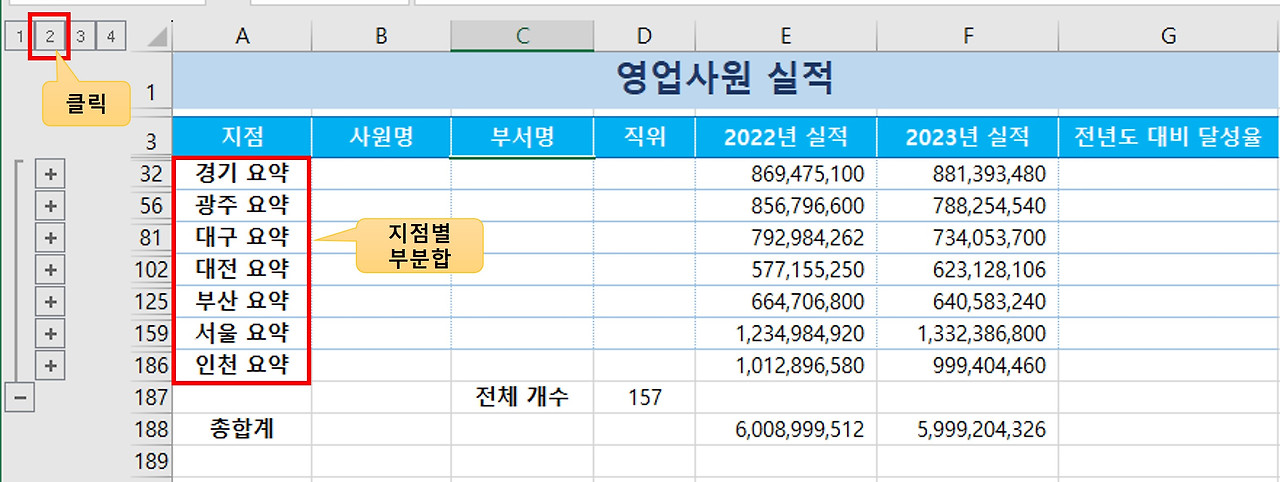
Task: Show outline level 4
Action: tap(111, 37)
